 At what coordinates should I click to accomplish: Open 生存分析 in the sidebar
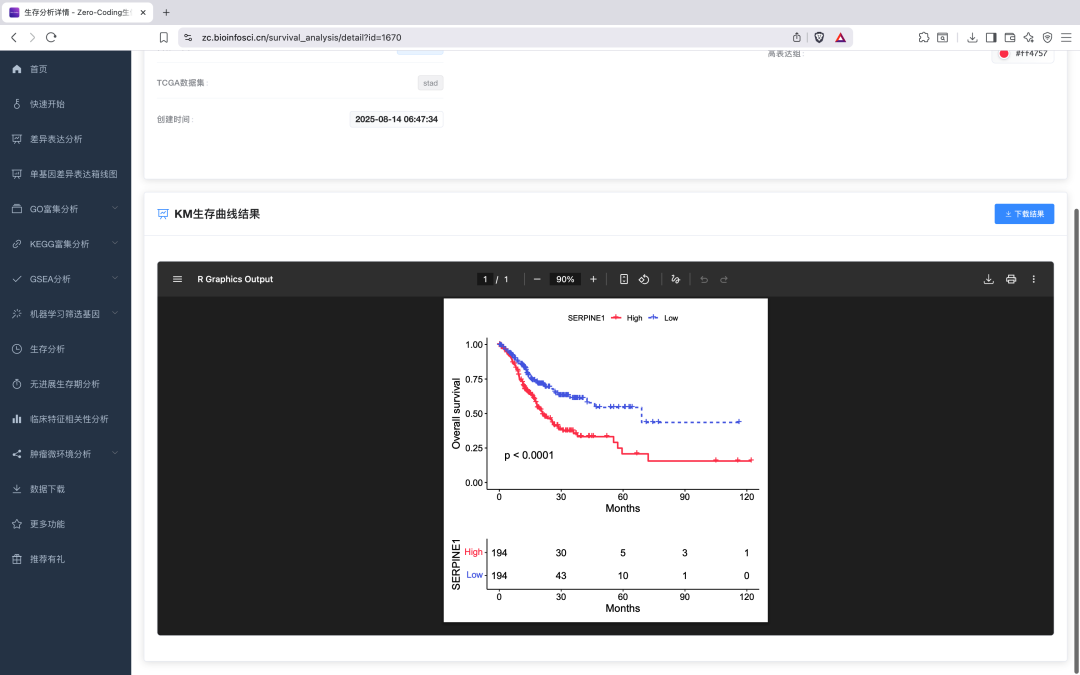pyautogui.click(x=47, y=349)
